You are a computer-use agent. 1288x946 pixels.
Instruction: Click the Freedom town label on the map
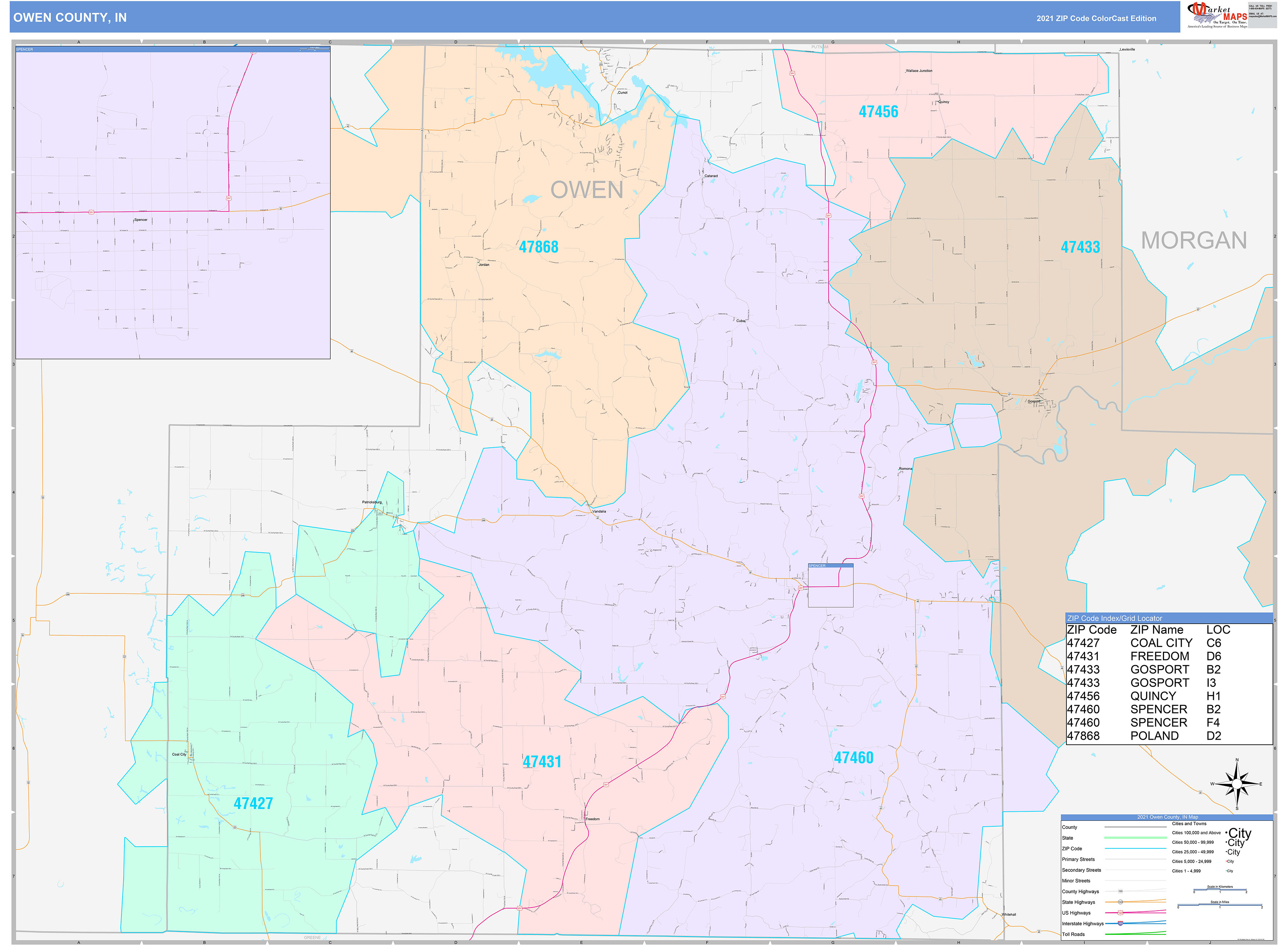[x=593, y=819]
